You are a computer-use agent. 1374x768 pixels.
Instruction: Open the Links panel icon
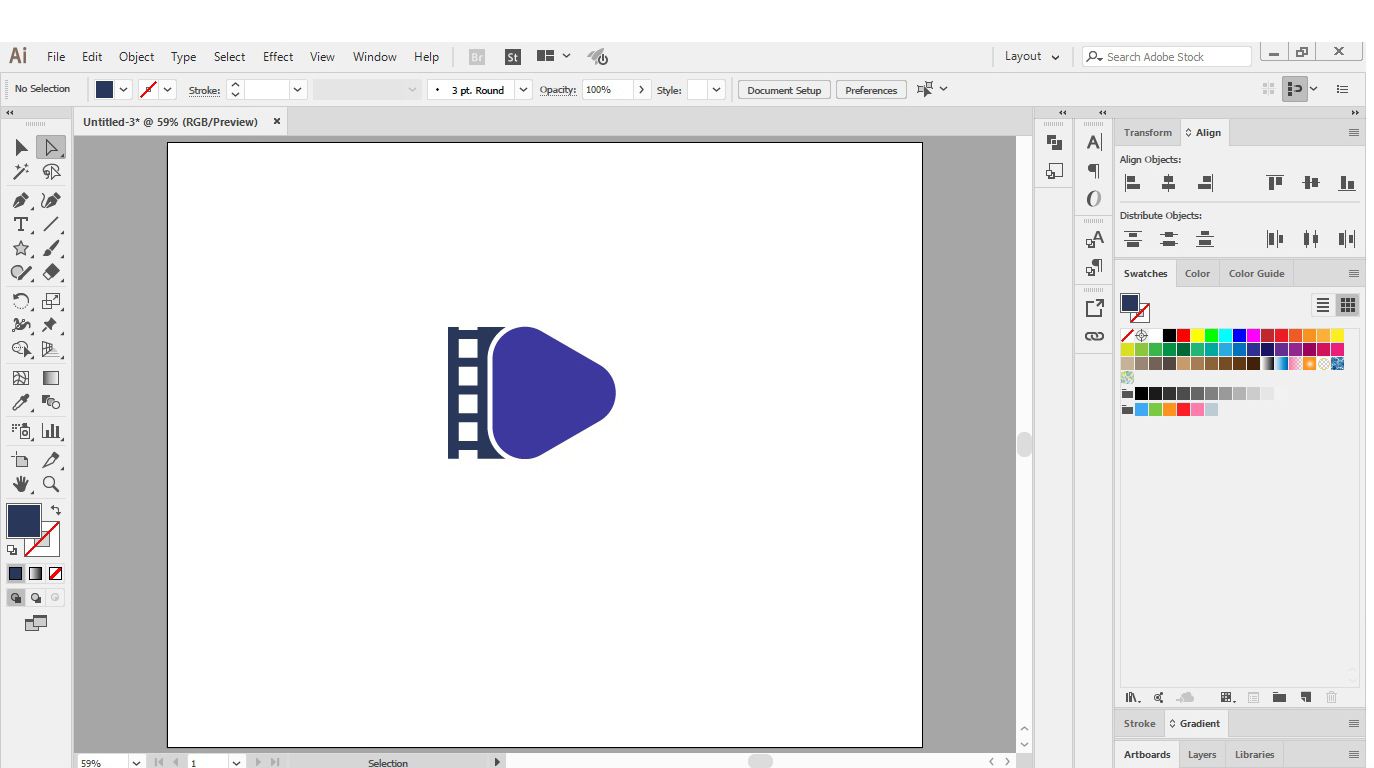(x=1094, y=336)
